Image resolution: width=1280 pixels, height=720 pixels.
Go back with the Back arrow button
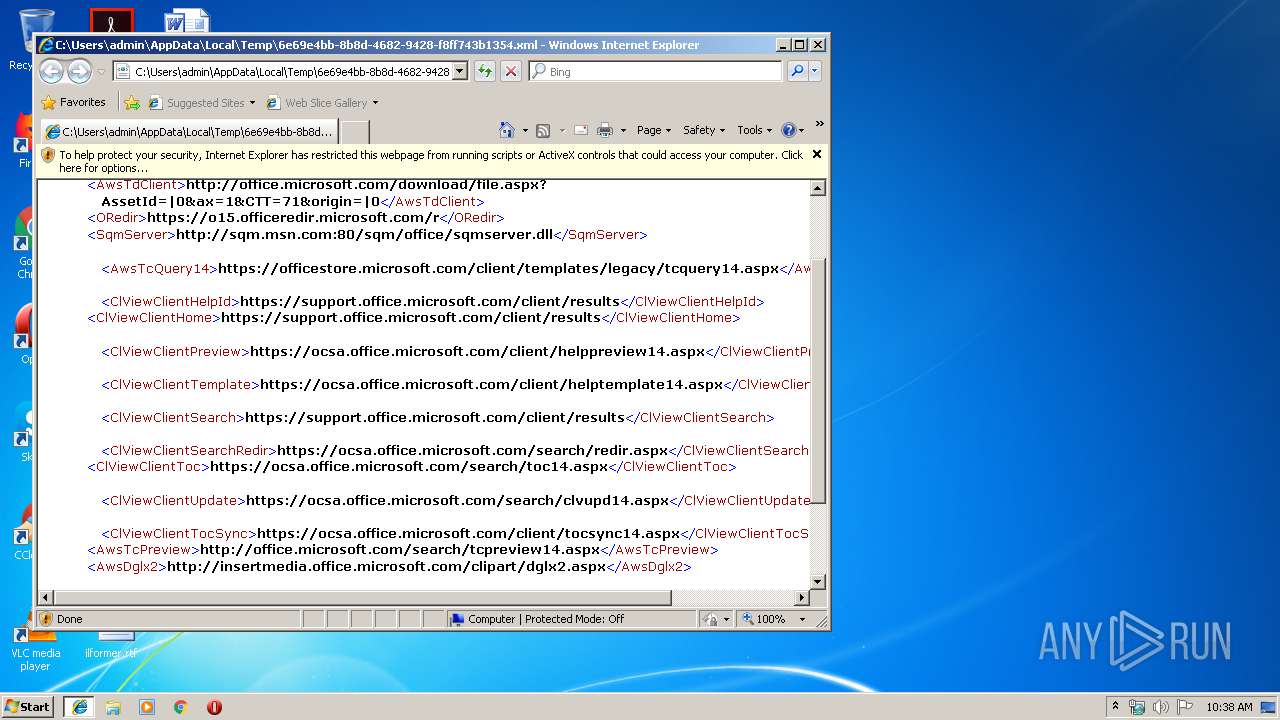point(52,71)
